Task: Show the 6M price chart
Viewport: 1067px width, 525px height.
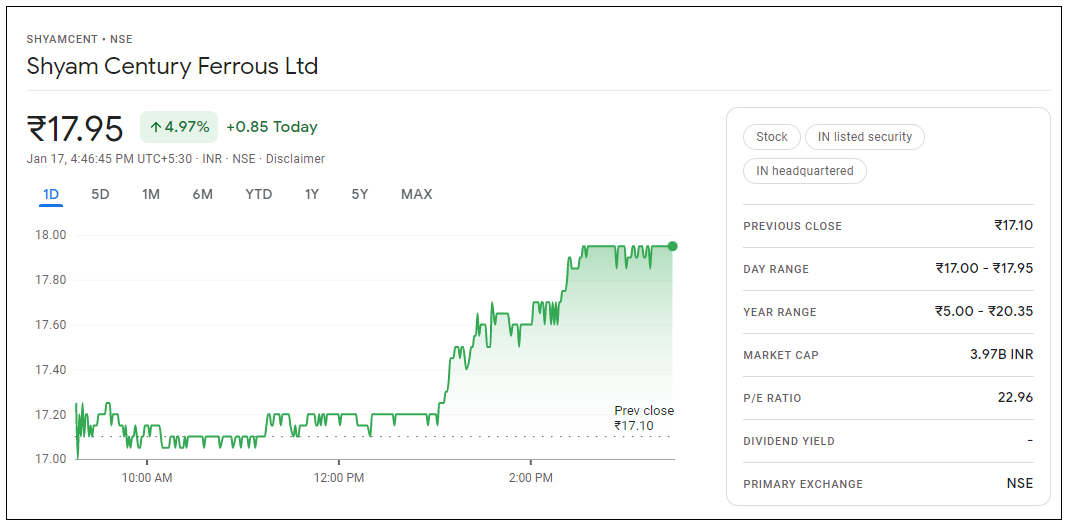Action: click(203, 194)
